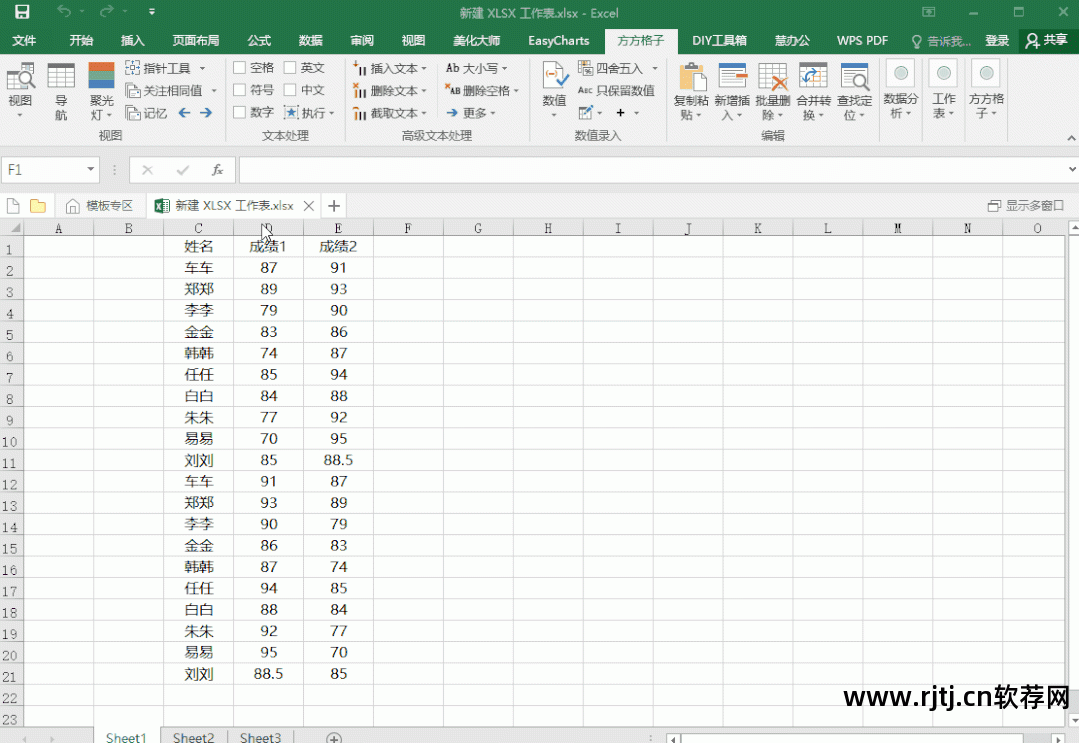Add a new sheet with plus icon
This screenshot has height=743, width=1079.
334,737
